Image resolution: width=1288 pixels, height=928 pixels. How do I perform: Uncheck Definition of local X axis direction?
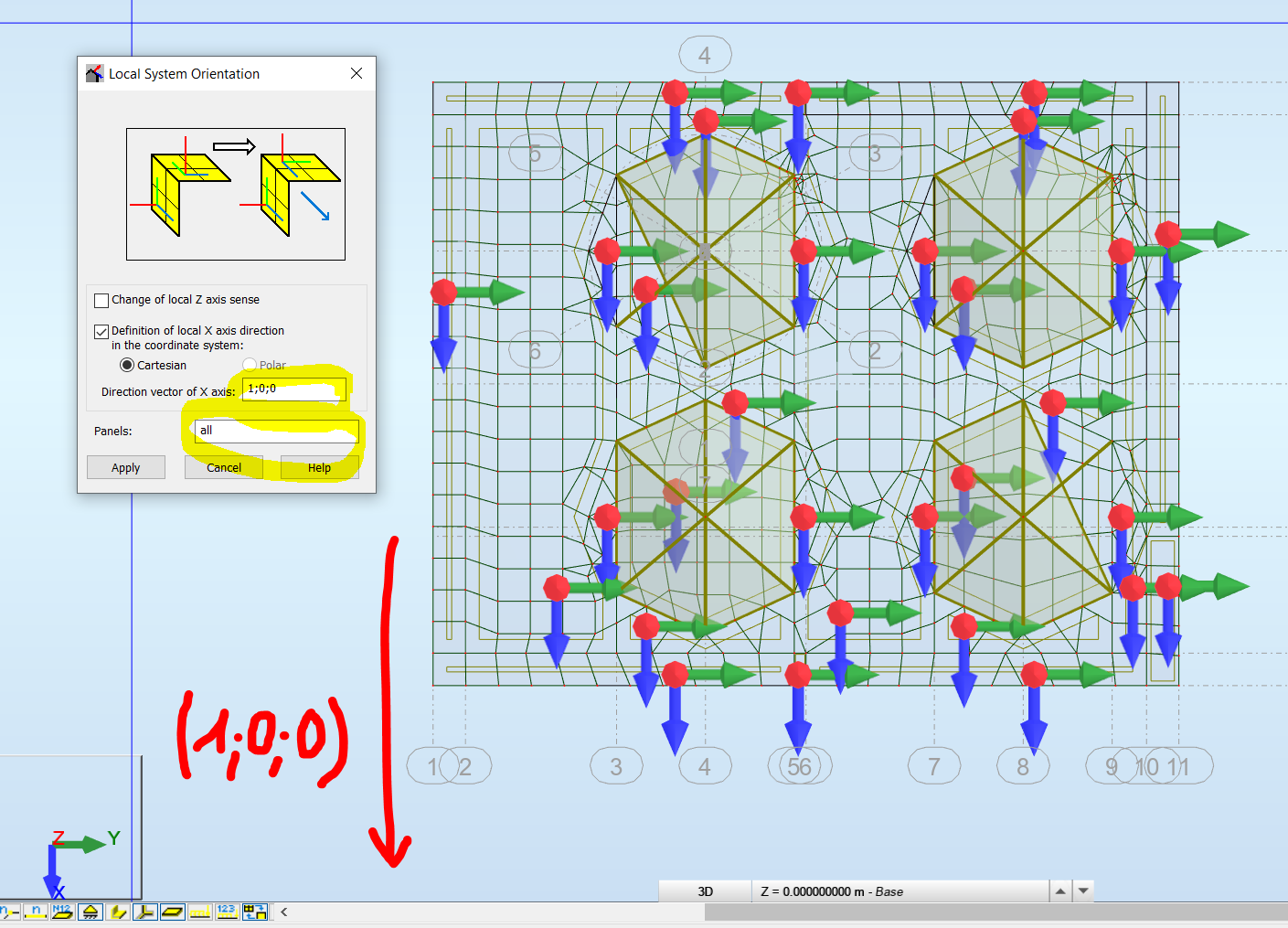tap(101, 331)
